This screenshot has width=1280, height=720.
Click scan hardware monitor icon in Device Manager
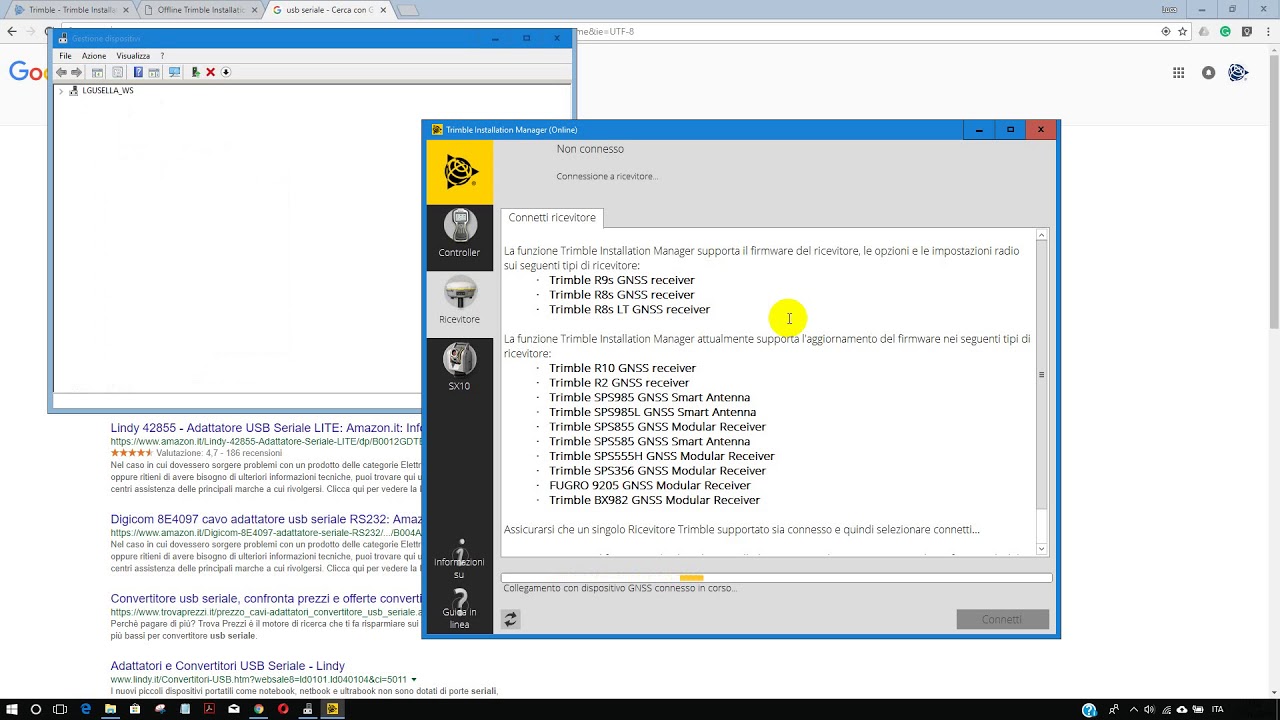[174, 72]
